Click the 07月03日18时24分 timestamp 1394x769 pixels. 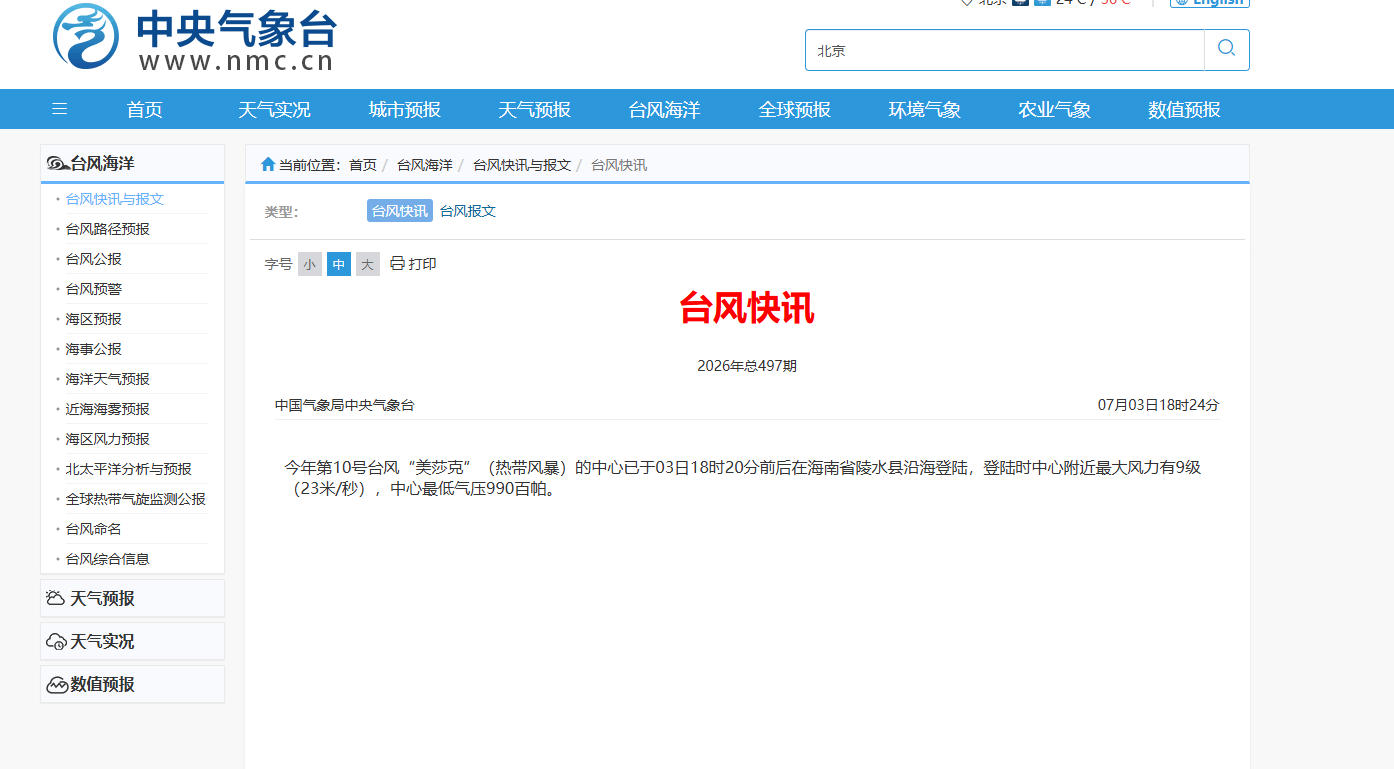pos(1159,405)
